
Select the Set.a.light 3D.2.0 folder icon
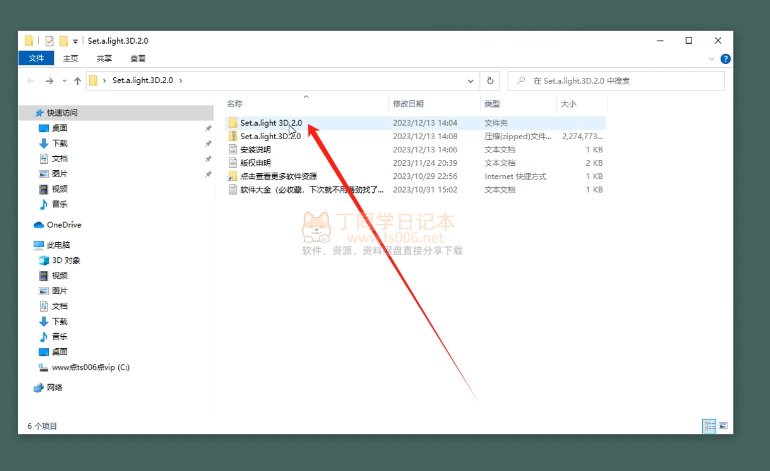(233, 123)
